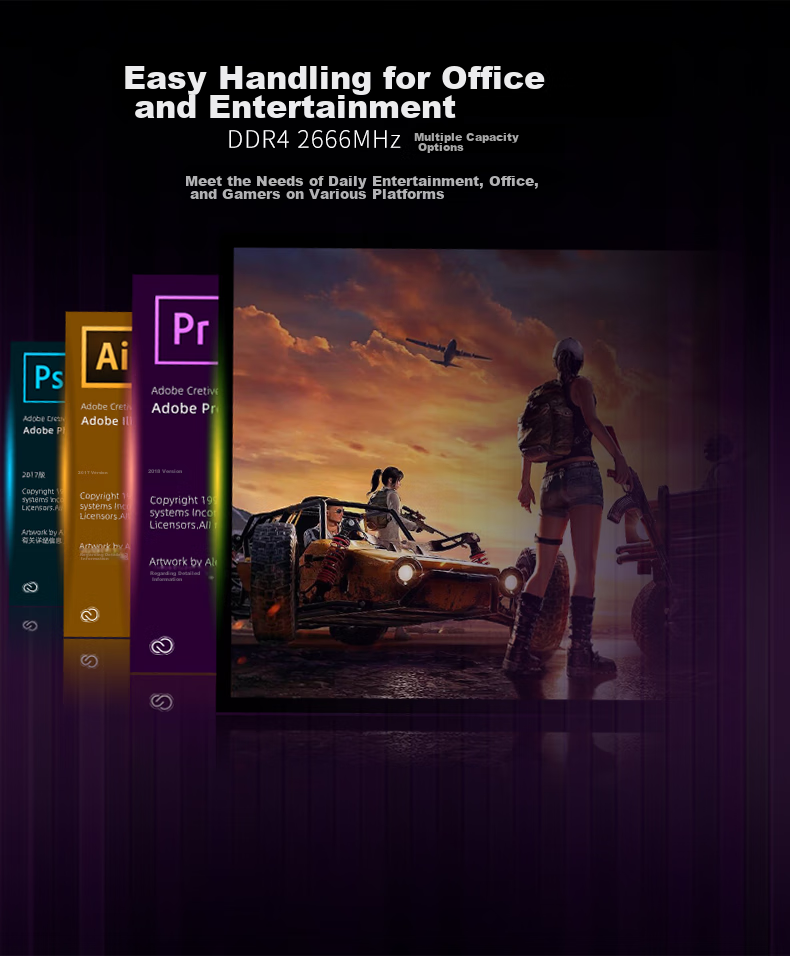Click Creative Cloud icon on Premiere card
The height and width of the screenshot is (956, 790).
(162, 646)
